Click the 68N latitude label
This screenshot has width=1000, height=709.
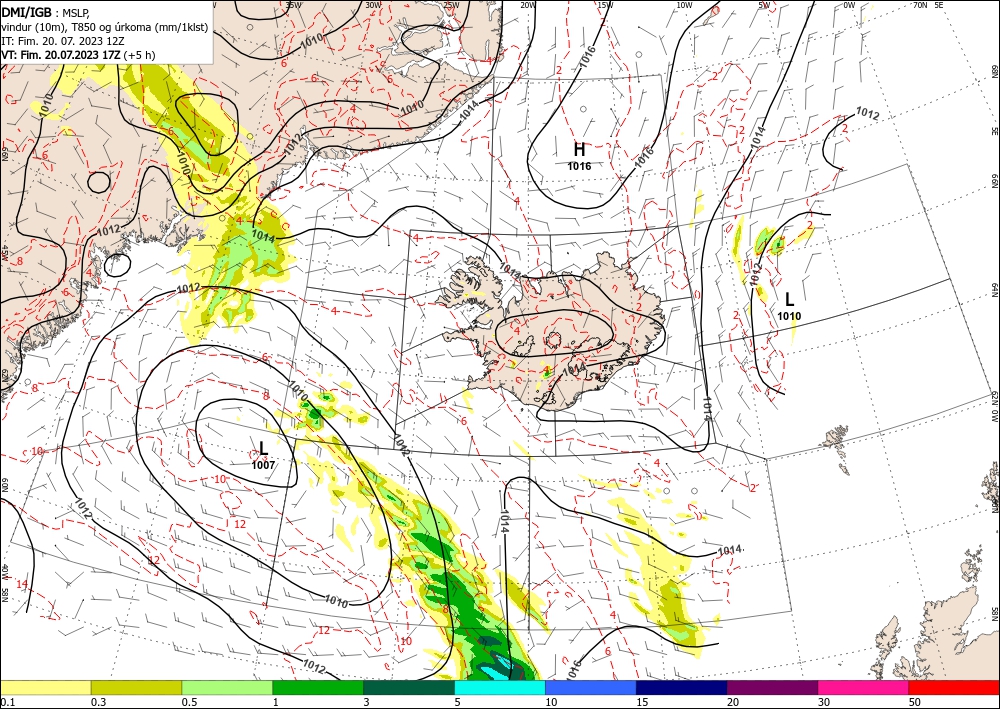(994, 71)
